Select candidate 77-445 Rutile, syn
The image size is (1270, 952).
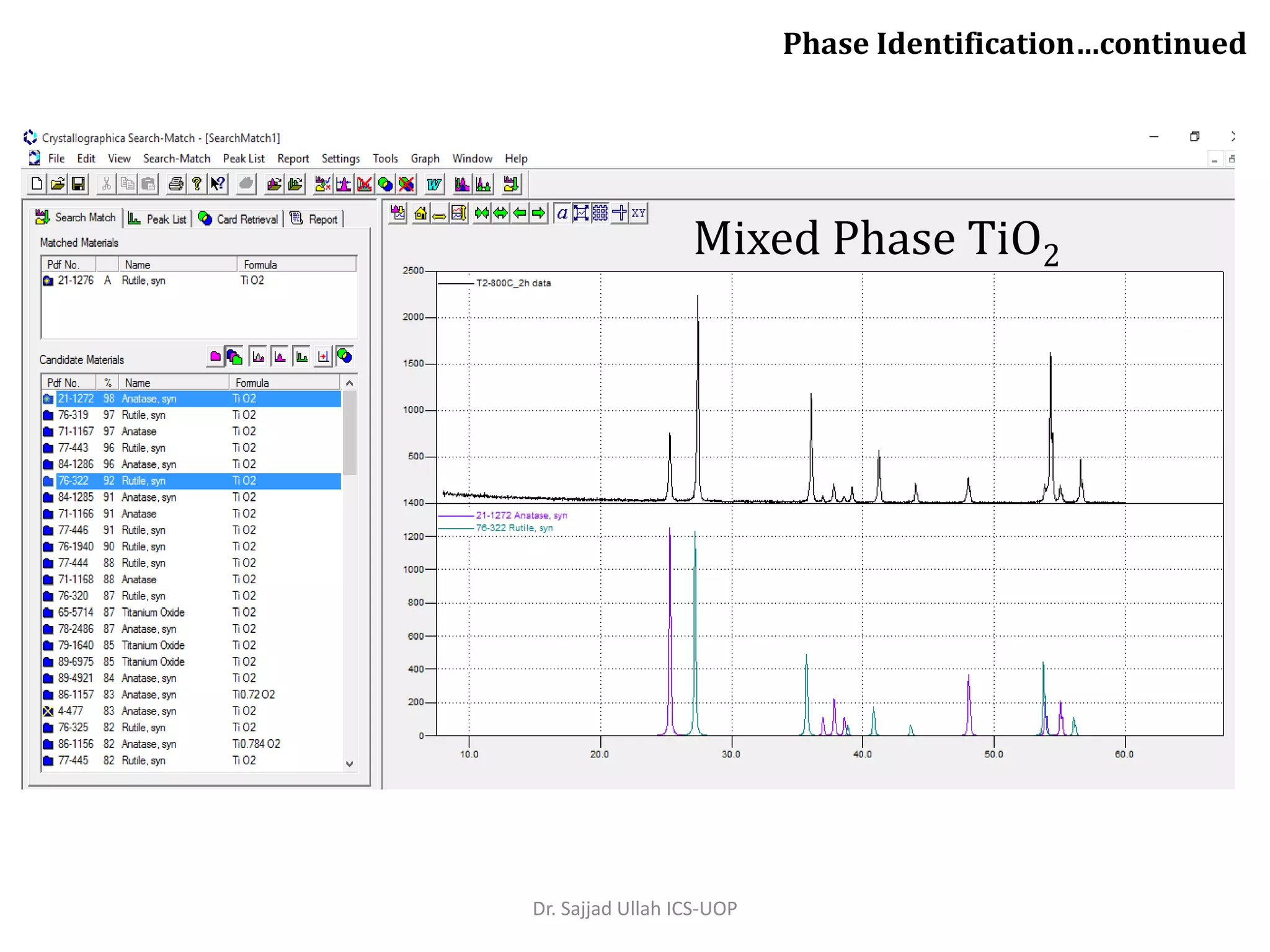(x=192, y=760)
